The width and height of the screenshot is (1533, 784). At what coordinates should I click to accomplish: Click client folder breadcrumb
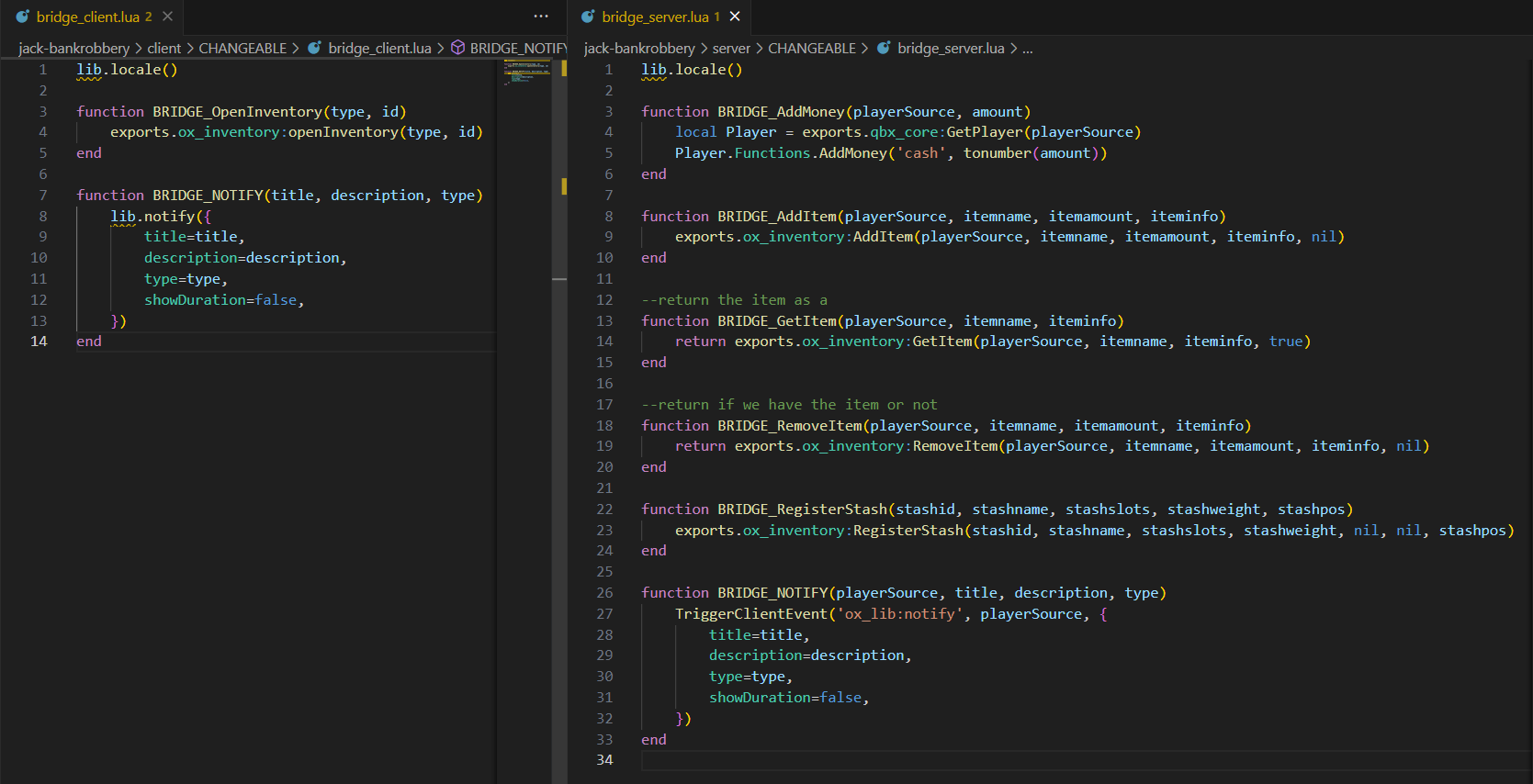pyautogui.click(x=164, y=48)
